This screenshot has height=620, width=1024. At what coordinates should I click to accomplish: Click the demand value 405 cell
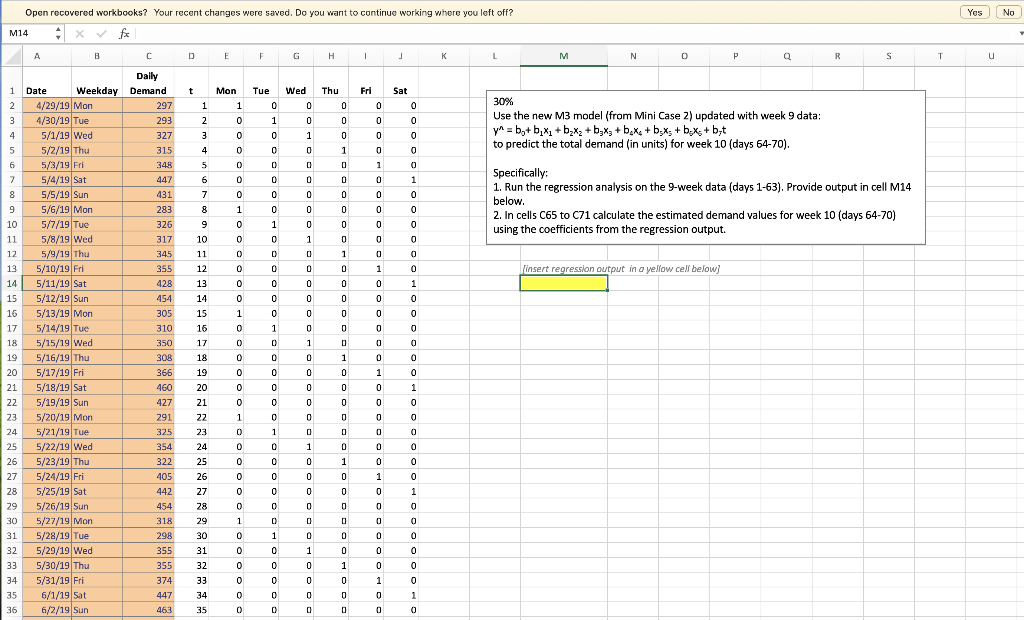point(149,477)
